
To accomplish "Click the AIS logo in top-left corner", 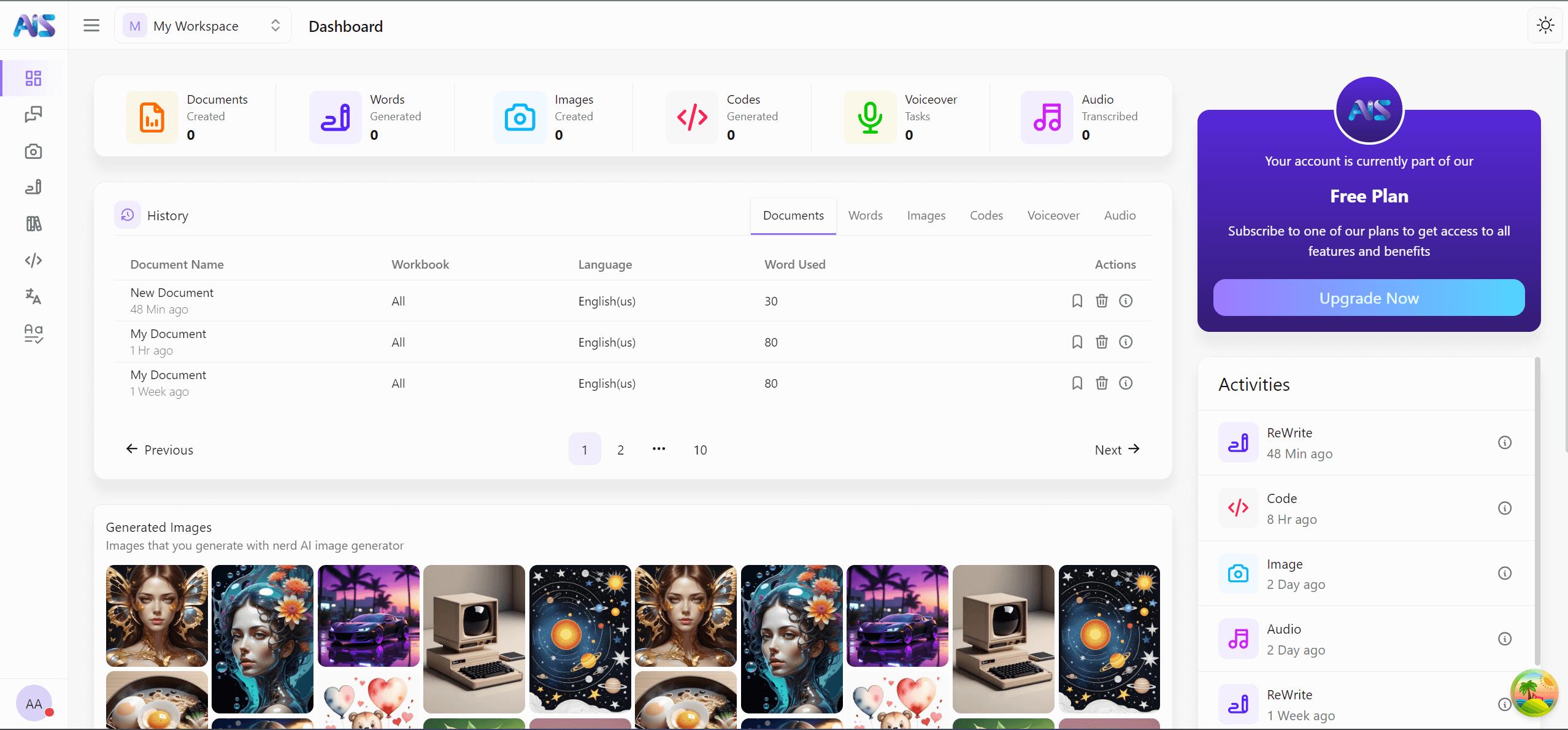I will (x=34, y=26).
